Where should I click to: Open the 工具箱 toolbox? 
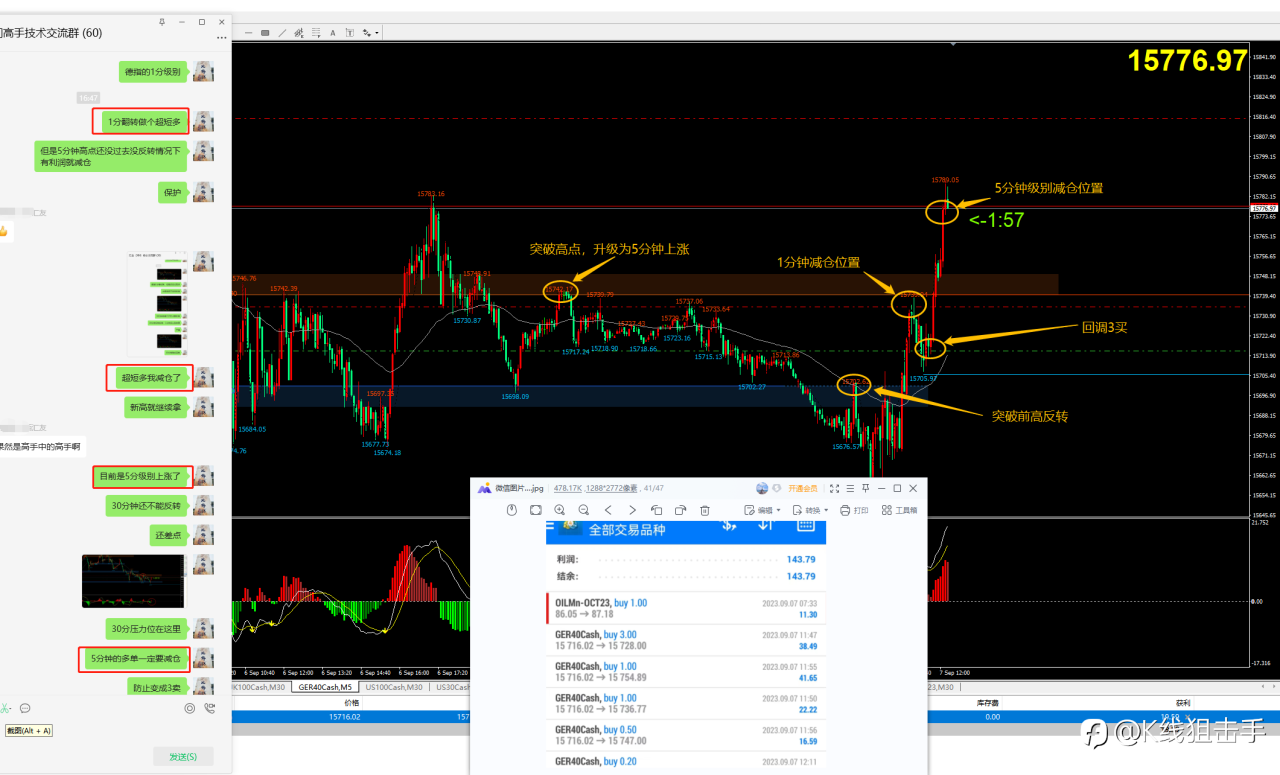[x=899, y=510]
